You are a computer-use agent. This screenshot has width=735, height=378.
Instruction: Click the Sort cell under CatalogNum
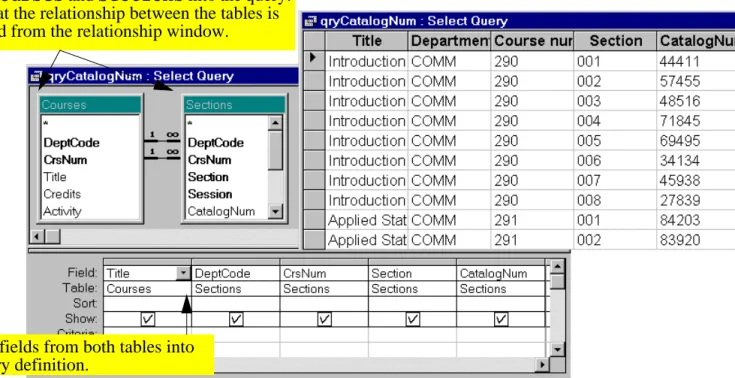click(500, 304)
